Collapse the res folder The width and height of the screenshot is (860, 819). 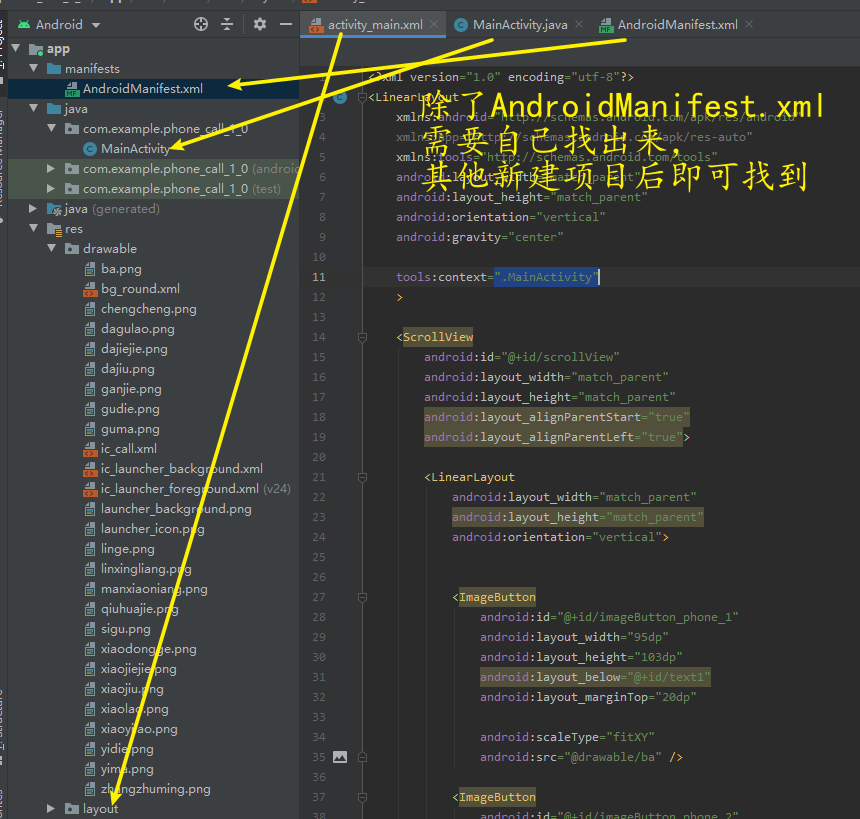[x=33, y=228]
